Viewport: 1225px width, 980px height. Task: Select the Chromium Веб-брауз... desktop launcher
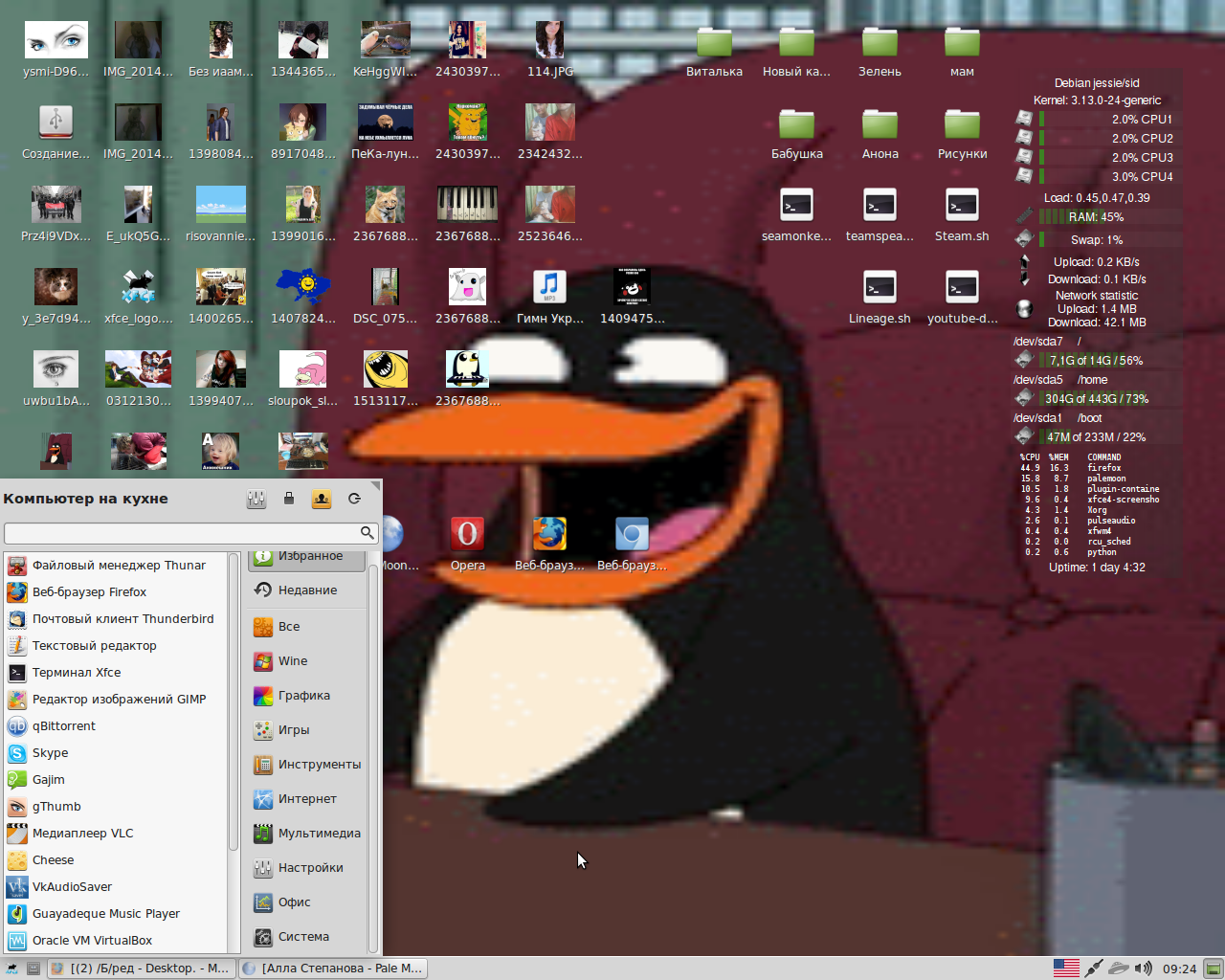tap(632, 543)
